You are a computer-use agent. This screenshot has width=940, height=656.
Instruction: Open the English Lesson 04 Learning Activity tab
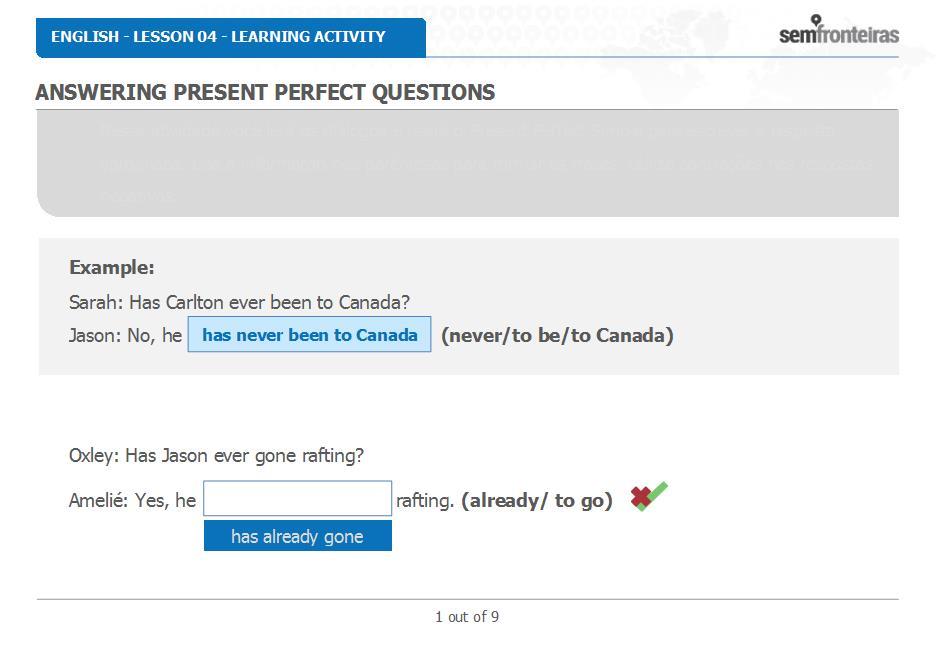click(231, 38)
